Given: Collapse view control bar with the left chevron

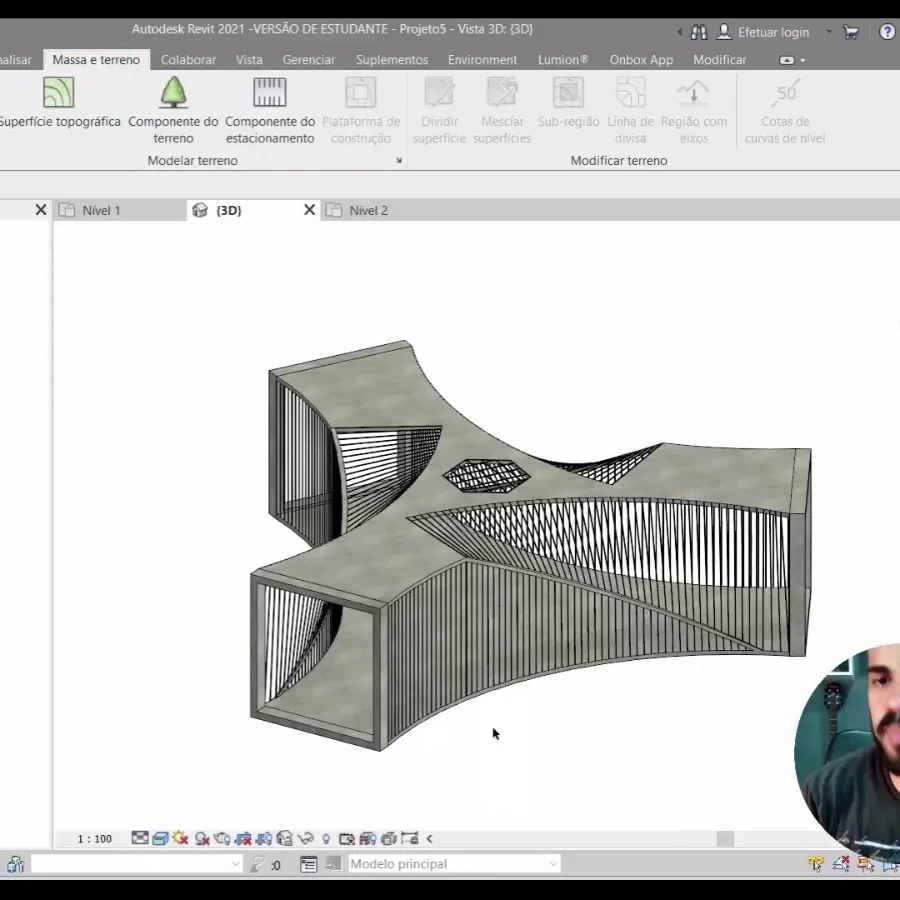Looking at the screenshot, I should (429, 839).
